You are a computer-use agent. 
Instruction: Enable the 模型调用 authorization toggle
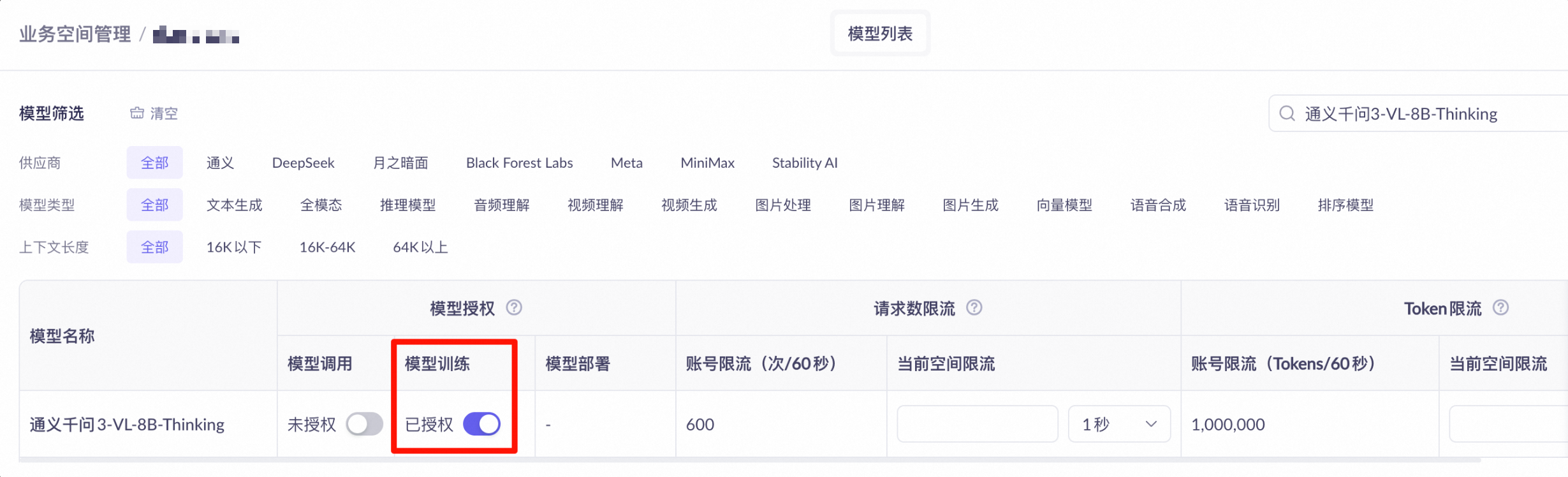coord(364,424)
